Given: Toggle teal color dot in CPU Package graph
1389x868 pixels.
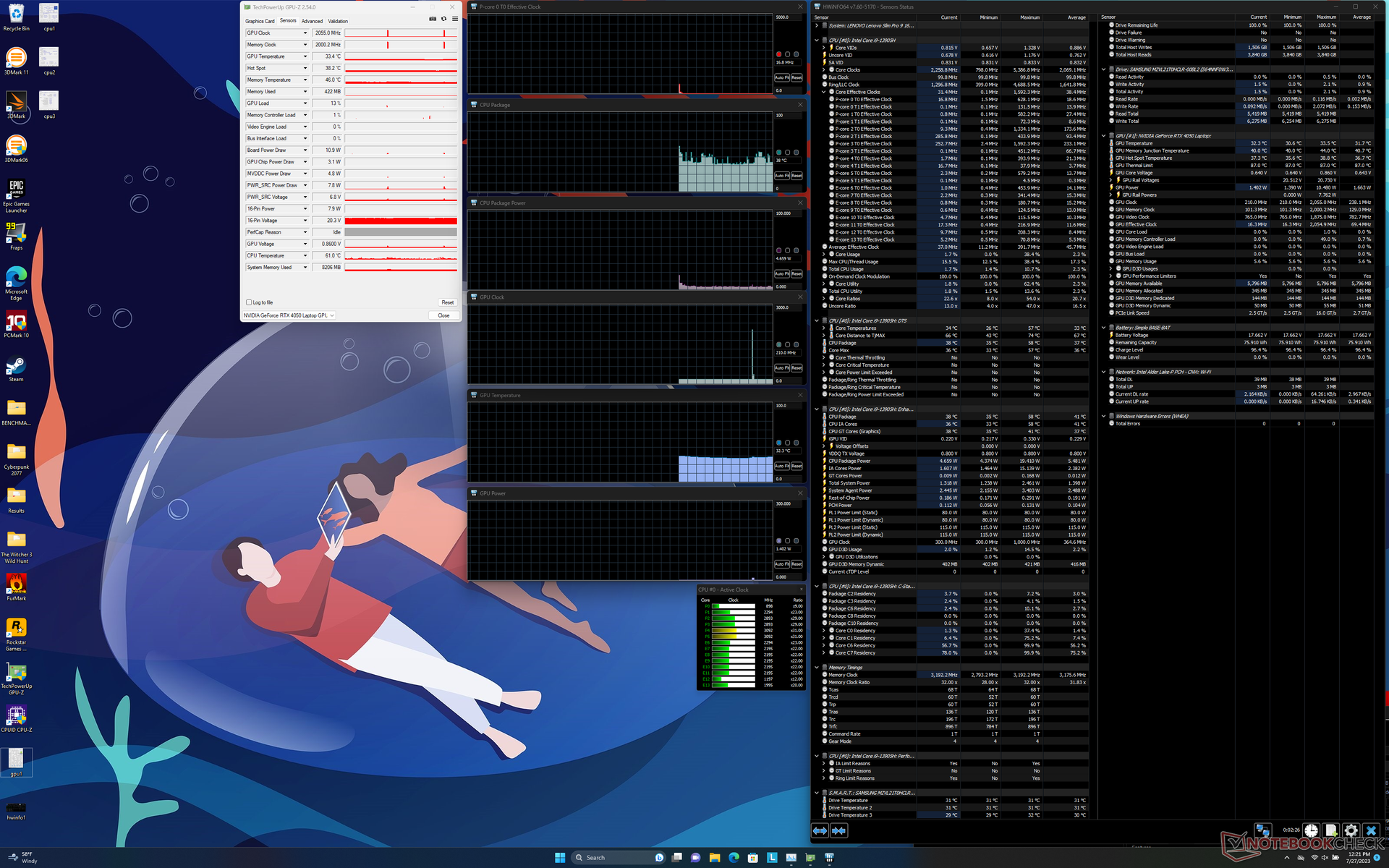Looking at the screenshot, I should 778,153.
